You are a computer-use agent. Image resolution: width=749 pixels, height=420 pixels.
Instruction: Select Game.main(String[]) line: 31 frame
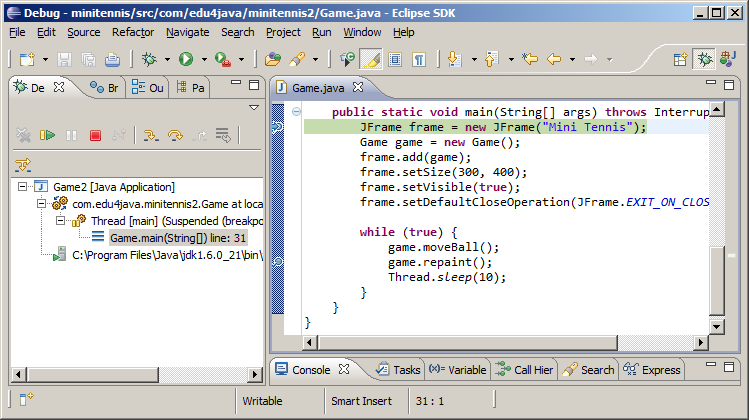click(178, 238)
